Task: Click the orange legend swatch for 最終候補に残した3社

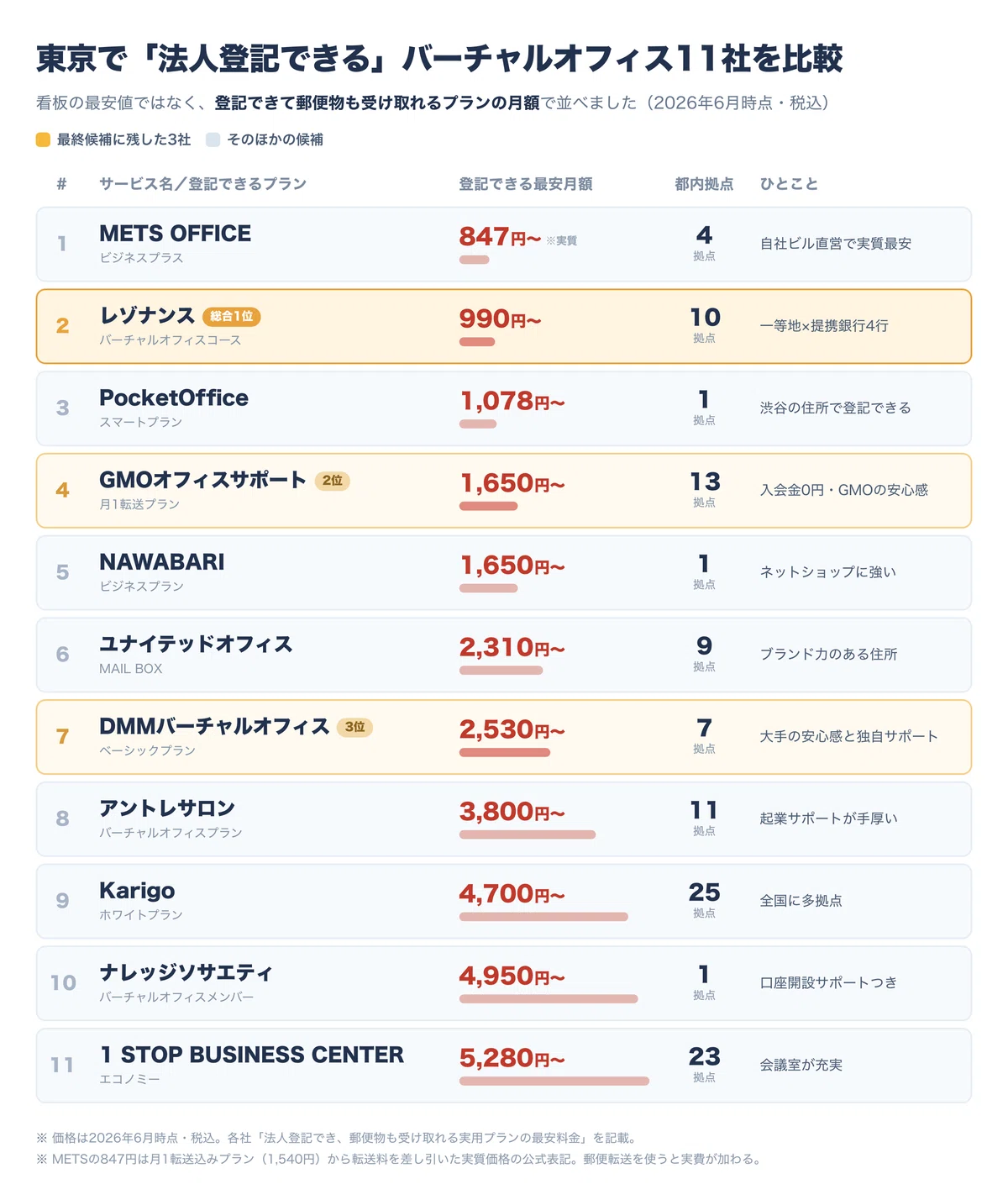Action: click(x=44, y=139)
